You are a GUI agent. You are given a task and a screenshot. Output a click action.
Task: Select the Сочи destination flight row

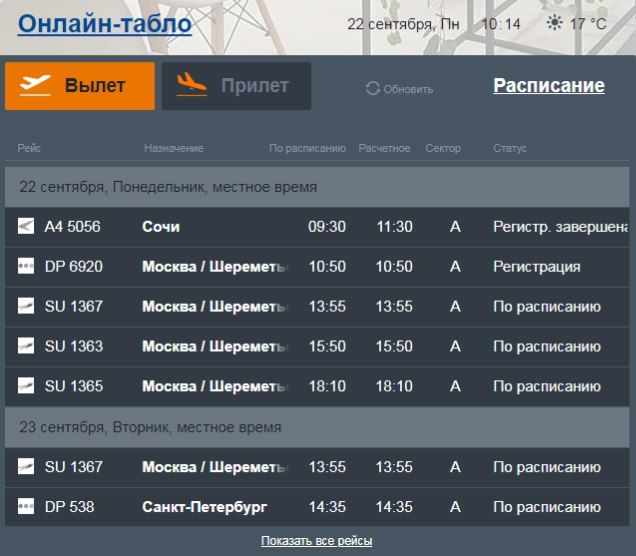coord(161,227)
